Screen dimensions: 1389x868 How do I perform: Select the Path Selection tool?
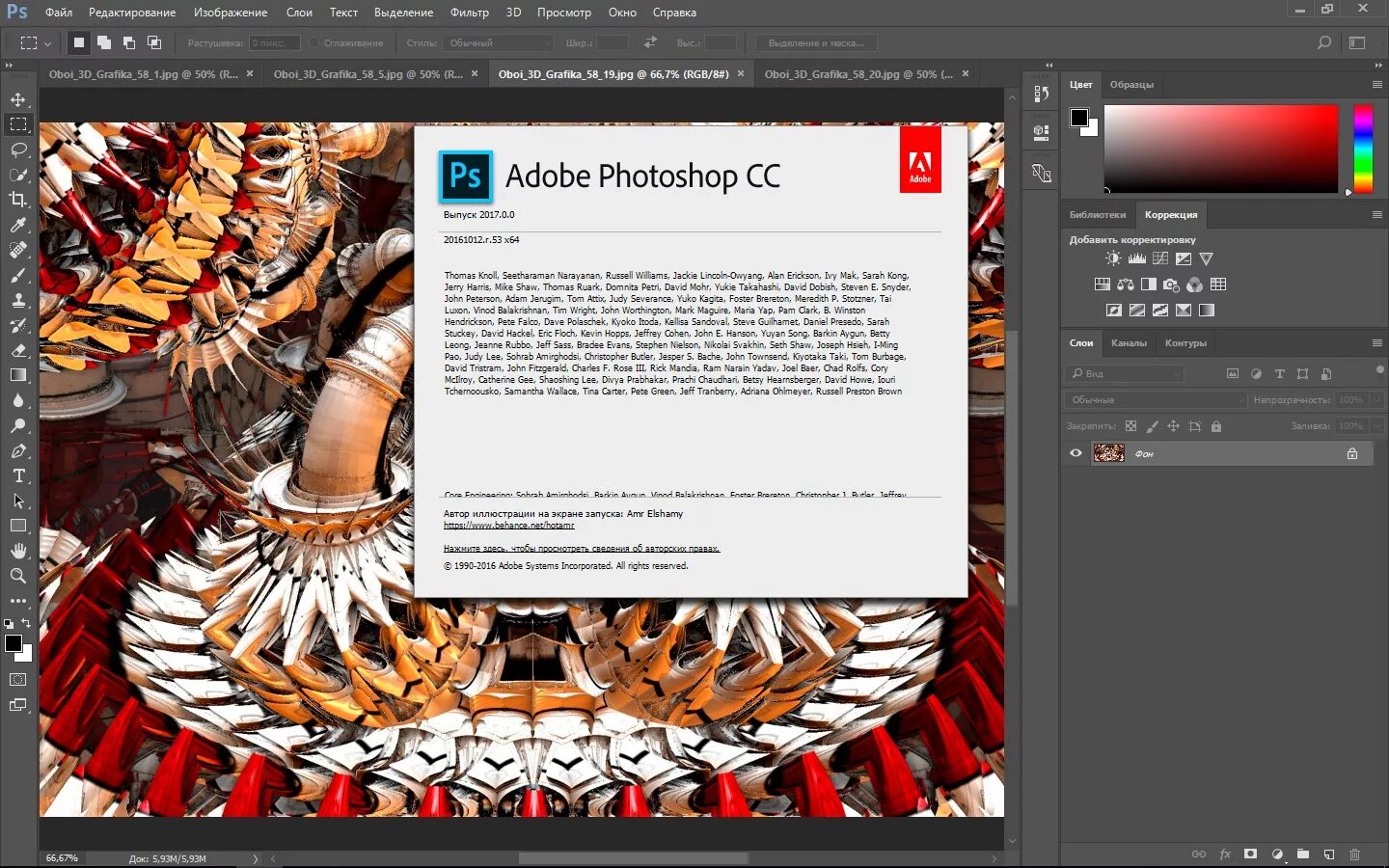(18, 501)
